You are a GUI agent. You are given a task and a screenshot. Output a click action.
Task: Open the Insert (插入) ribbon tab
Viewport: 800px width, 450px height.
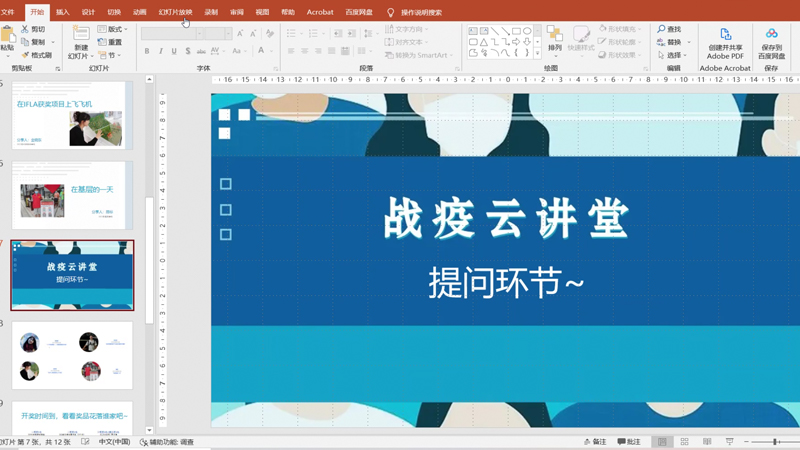(x=63, y=12)
